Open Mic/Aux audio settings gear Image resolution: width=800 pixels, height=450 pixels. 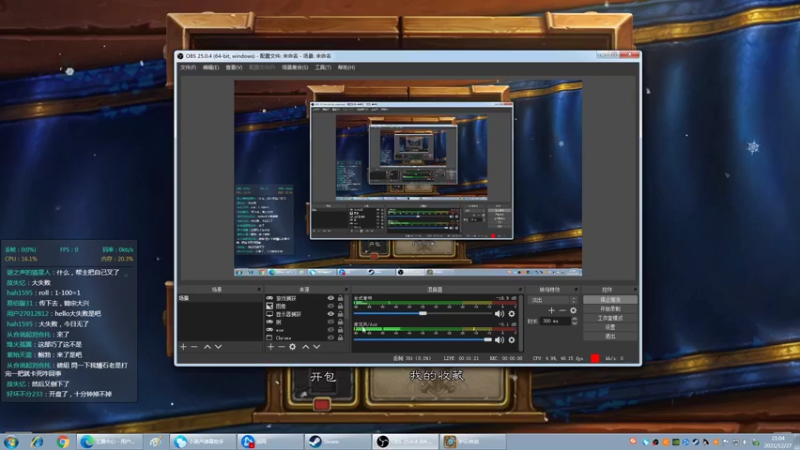click(x=512, y=340)
